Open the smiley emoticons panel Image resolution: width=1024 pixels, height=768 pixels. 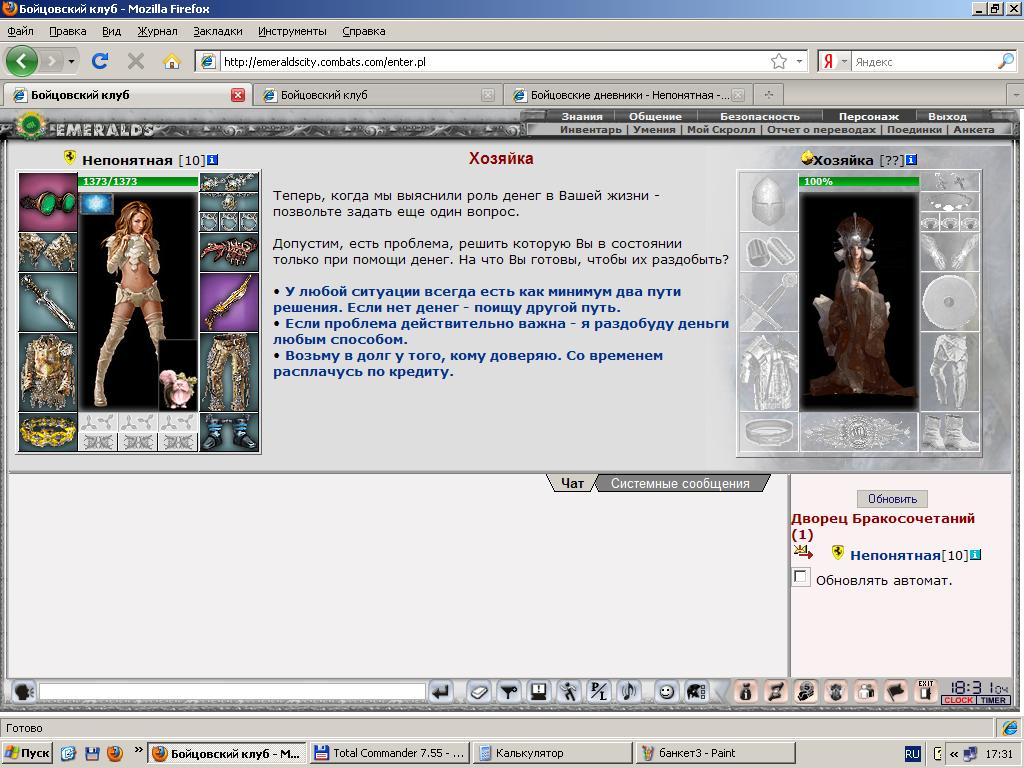pyautogui.click(x=666, y=691)
